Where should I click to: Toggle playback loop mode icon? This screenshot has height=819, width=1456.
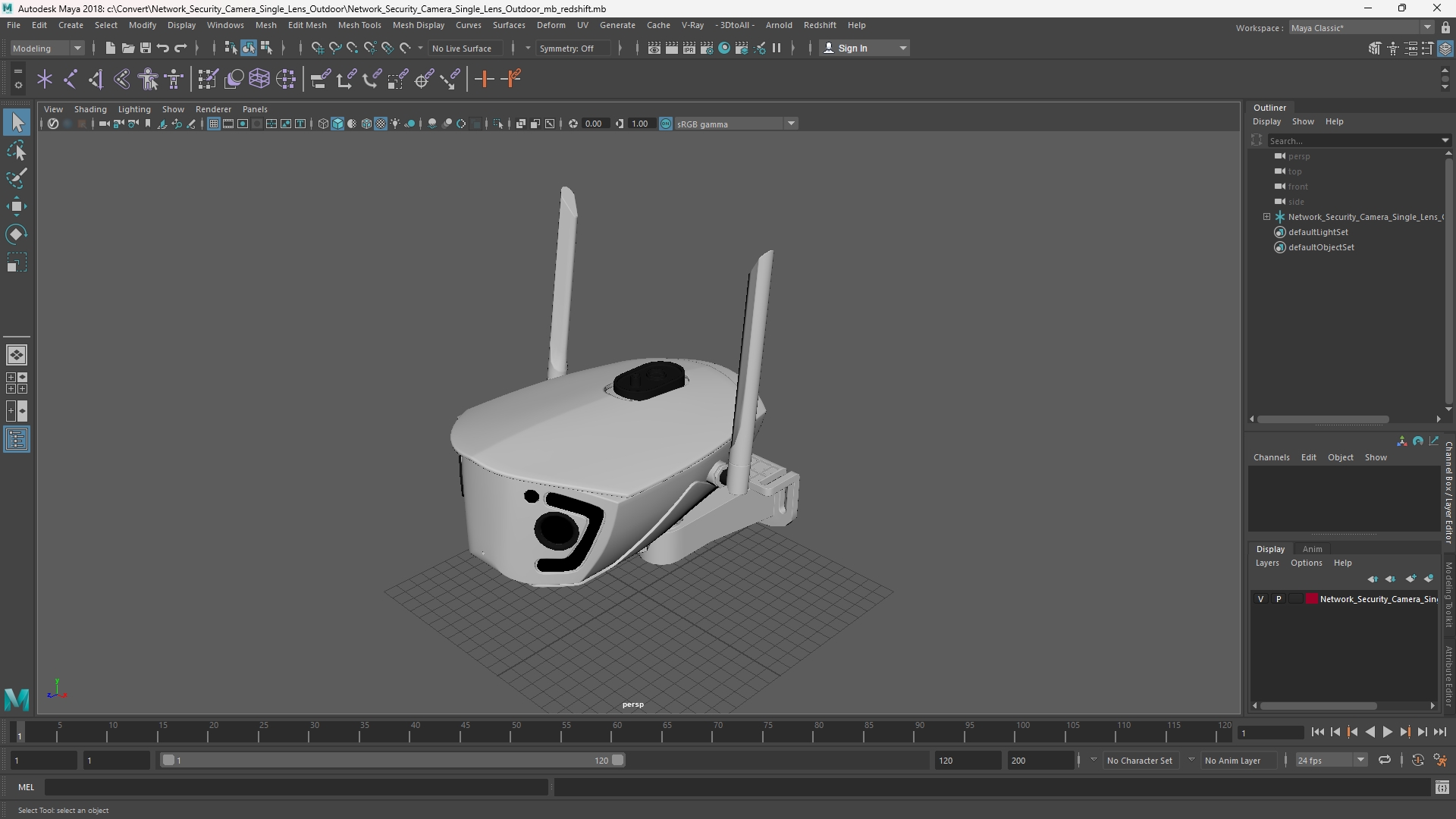click(x=1384, y=760)
